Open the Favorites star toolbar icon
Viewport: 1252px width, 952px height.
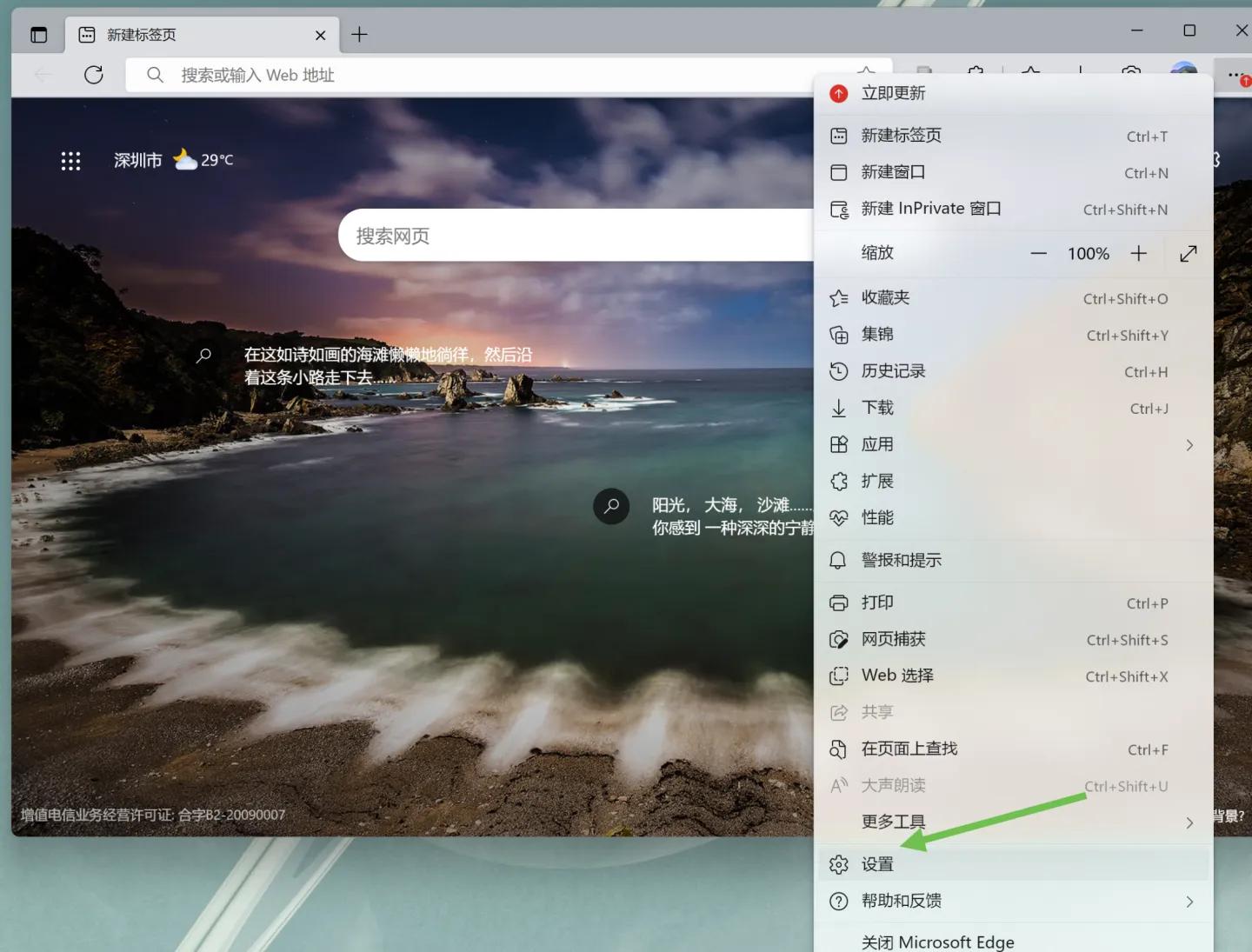[1031, 75]
